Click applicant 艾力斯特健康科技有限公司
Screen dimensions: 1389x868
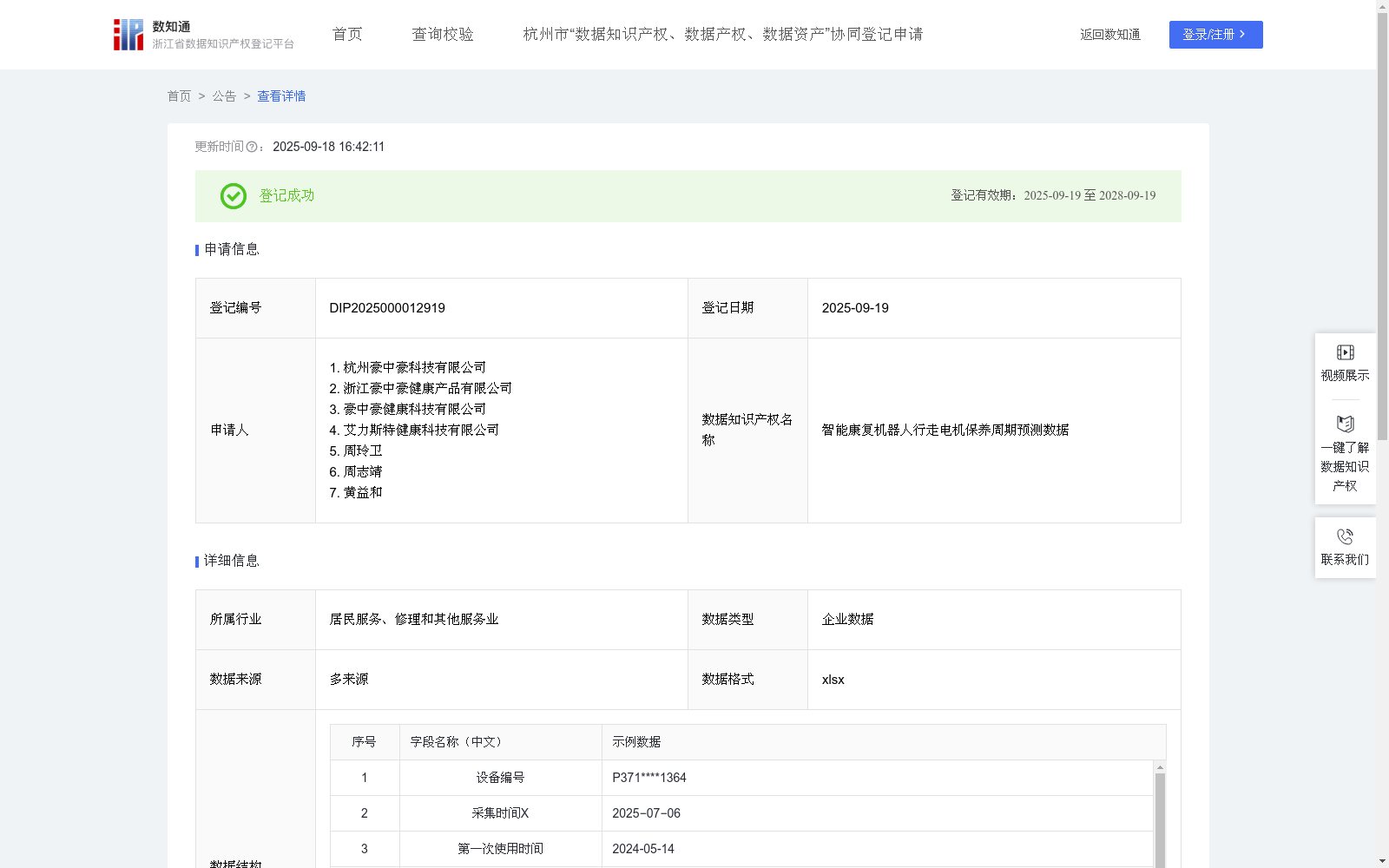click(414, 431)
